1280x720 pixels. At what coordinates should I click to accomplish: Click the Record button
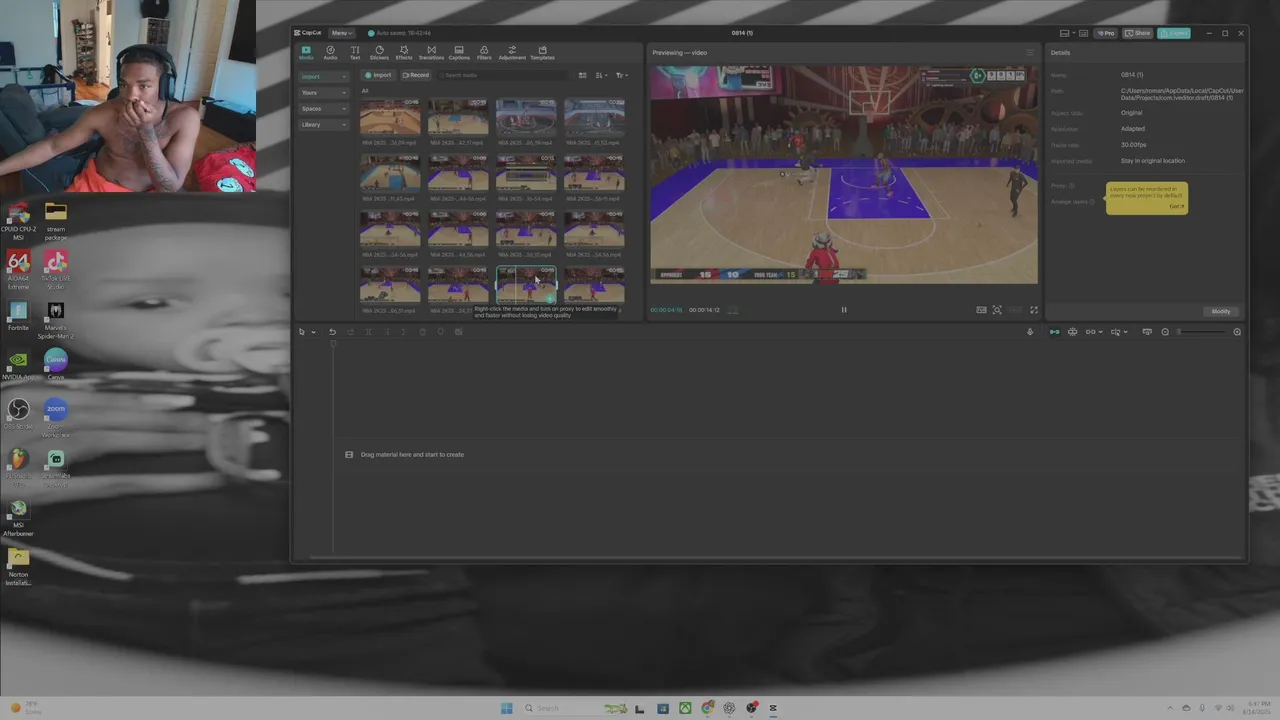416,75
